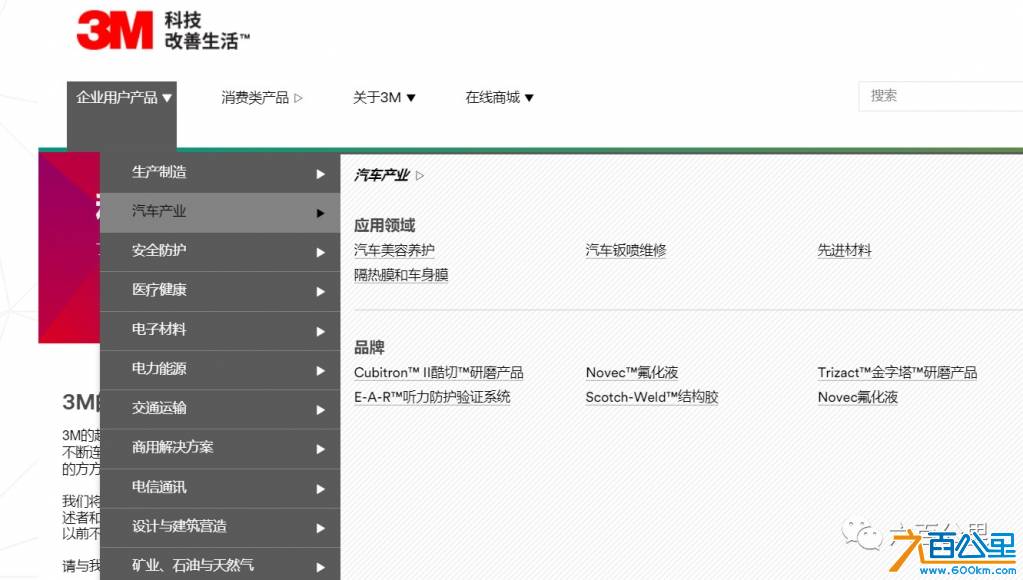Expand arrow beside 医疗健康
Viewport: 1023px width, 580px height.
320,292
